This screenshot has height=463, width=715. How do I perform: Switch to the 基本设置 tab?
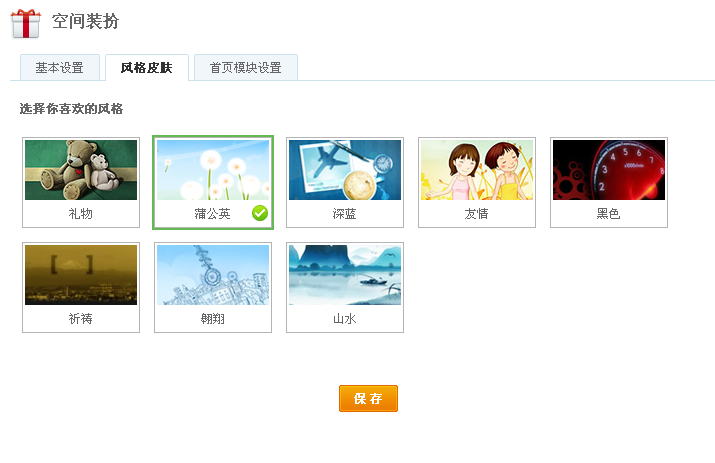60,68
